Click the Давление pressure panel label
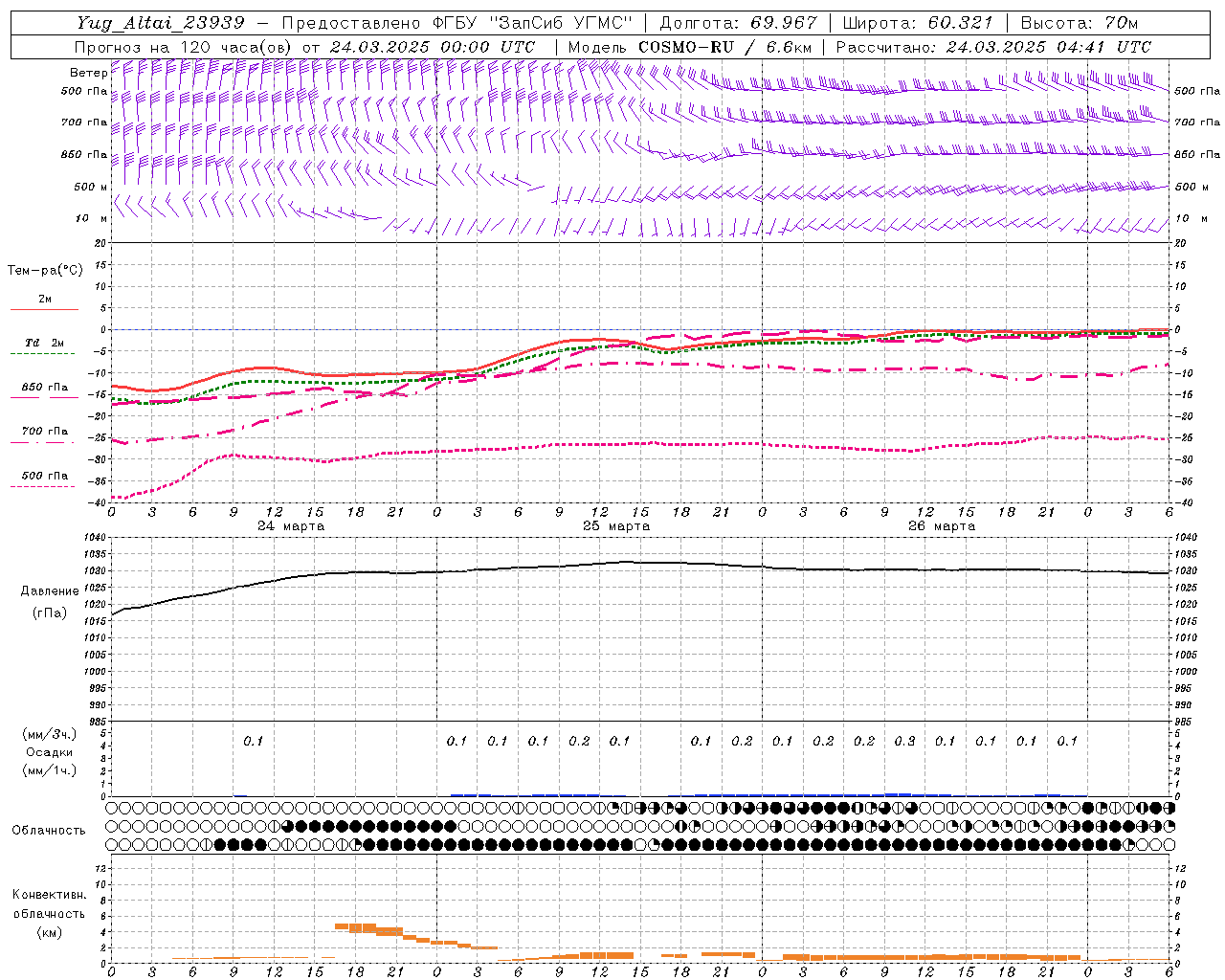Viewport: 1225px width, 980px height. (50, 591)
